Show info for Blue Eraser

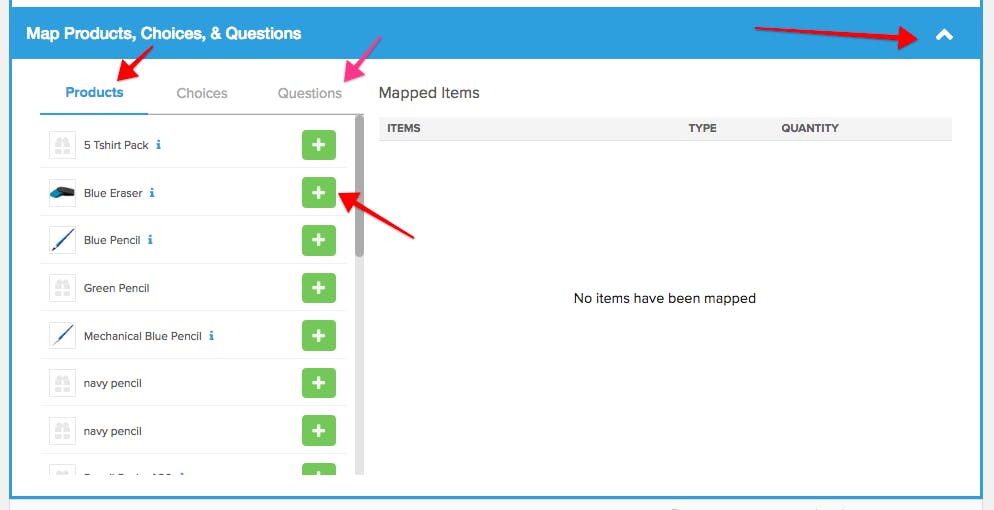click(152, 193)
